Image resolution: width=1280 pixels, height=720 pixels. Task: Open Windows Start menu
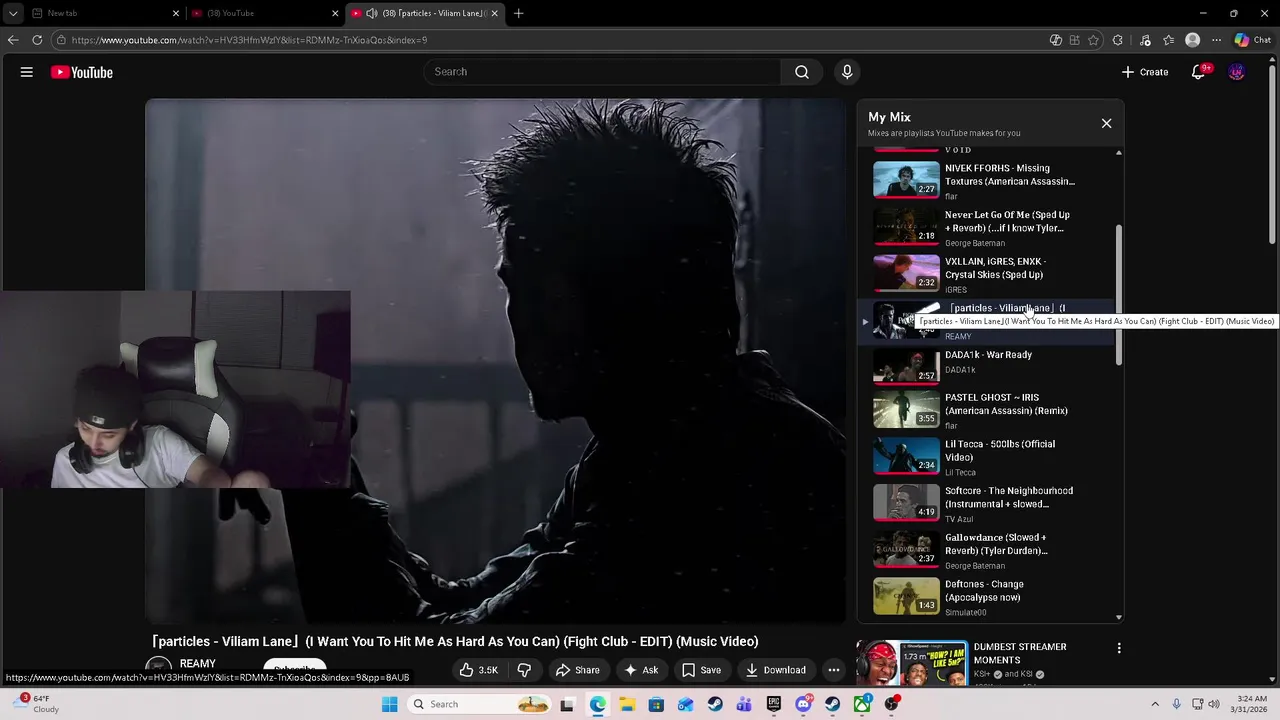pos(389,704)
